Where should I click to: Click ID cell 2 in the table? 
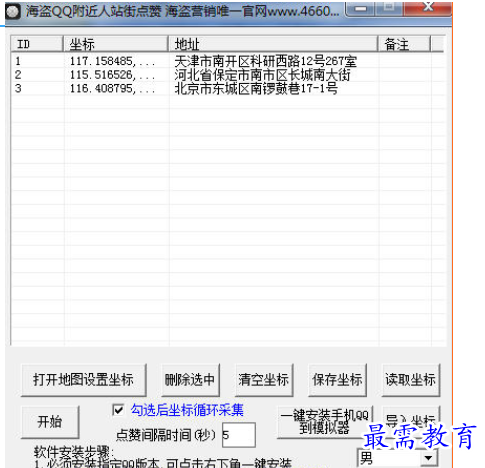tap(18, 75)
